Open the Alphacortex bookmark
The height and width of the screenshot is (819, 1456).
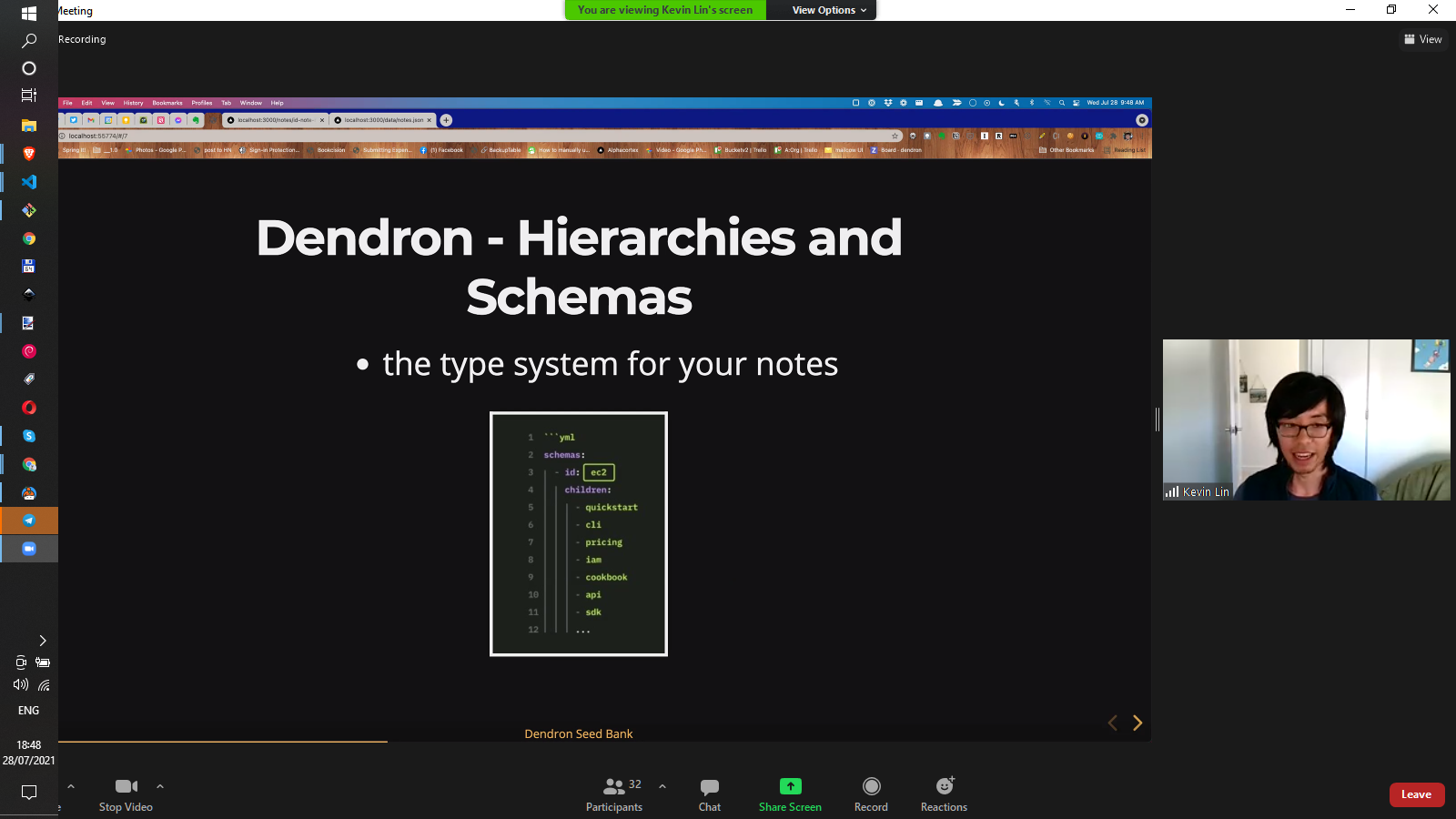tap(619, 150)
